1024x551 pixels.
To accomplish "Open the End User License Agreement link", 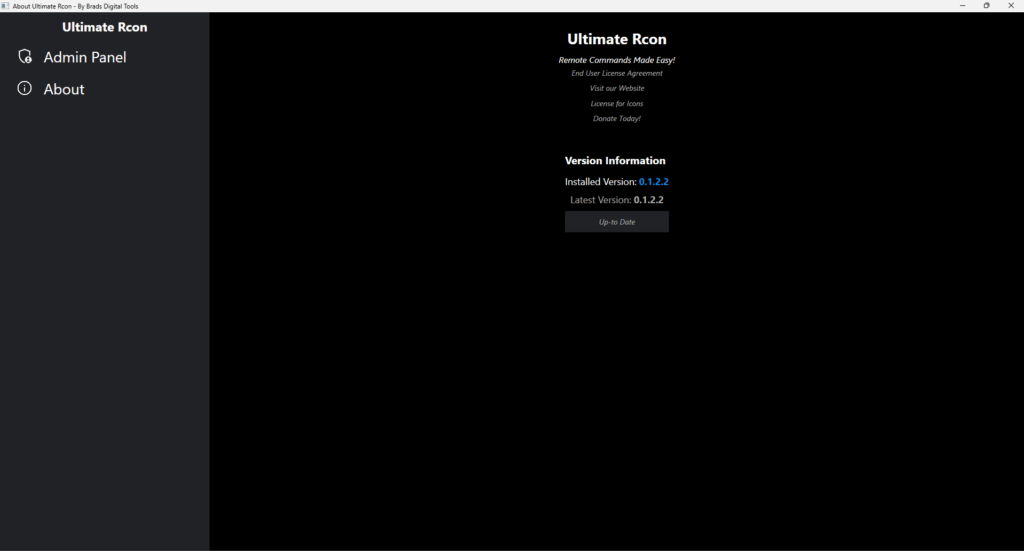I will coord(616,73).
